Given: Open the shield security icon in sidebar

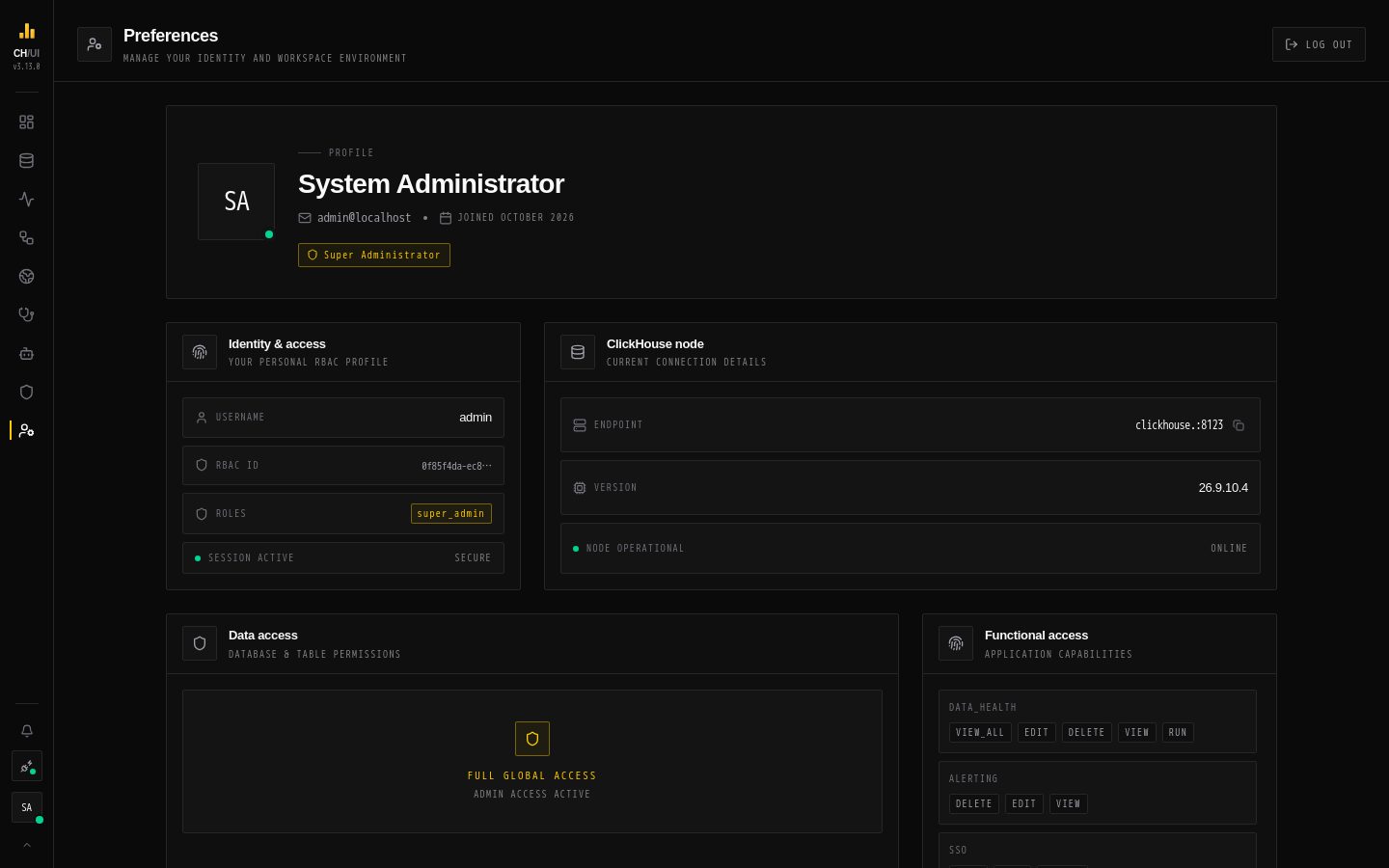Looking at the screenshot, I should [26, 393].
